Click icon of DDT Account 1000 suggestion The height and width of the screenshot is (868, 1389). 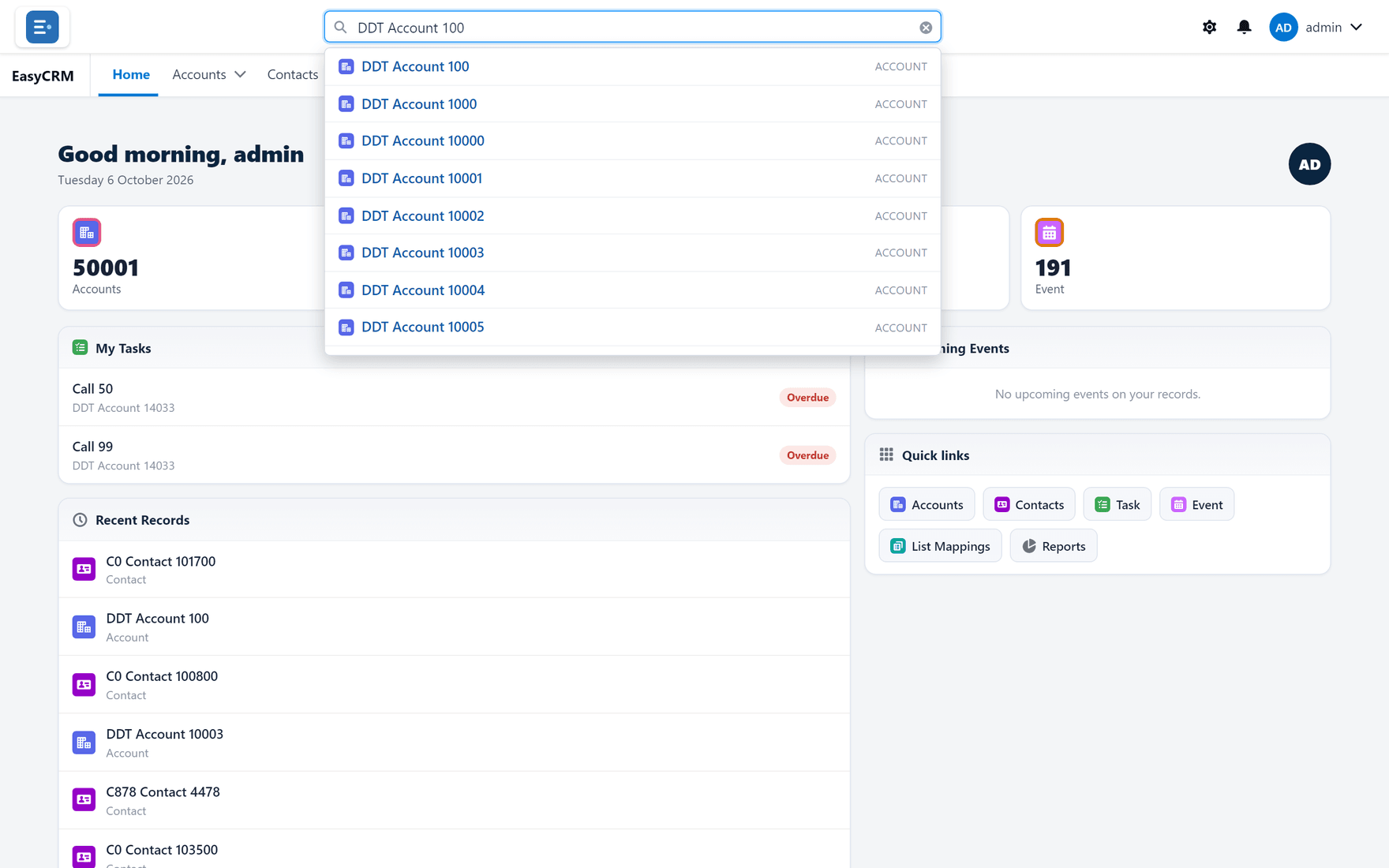[346, 104]
